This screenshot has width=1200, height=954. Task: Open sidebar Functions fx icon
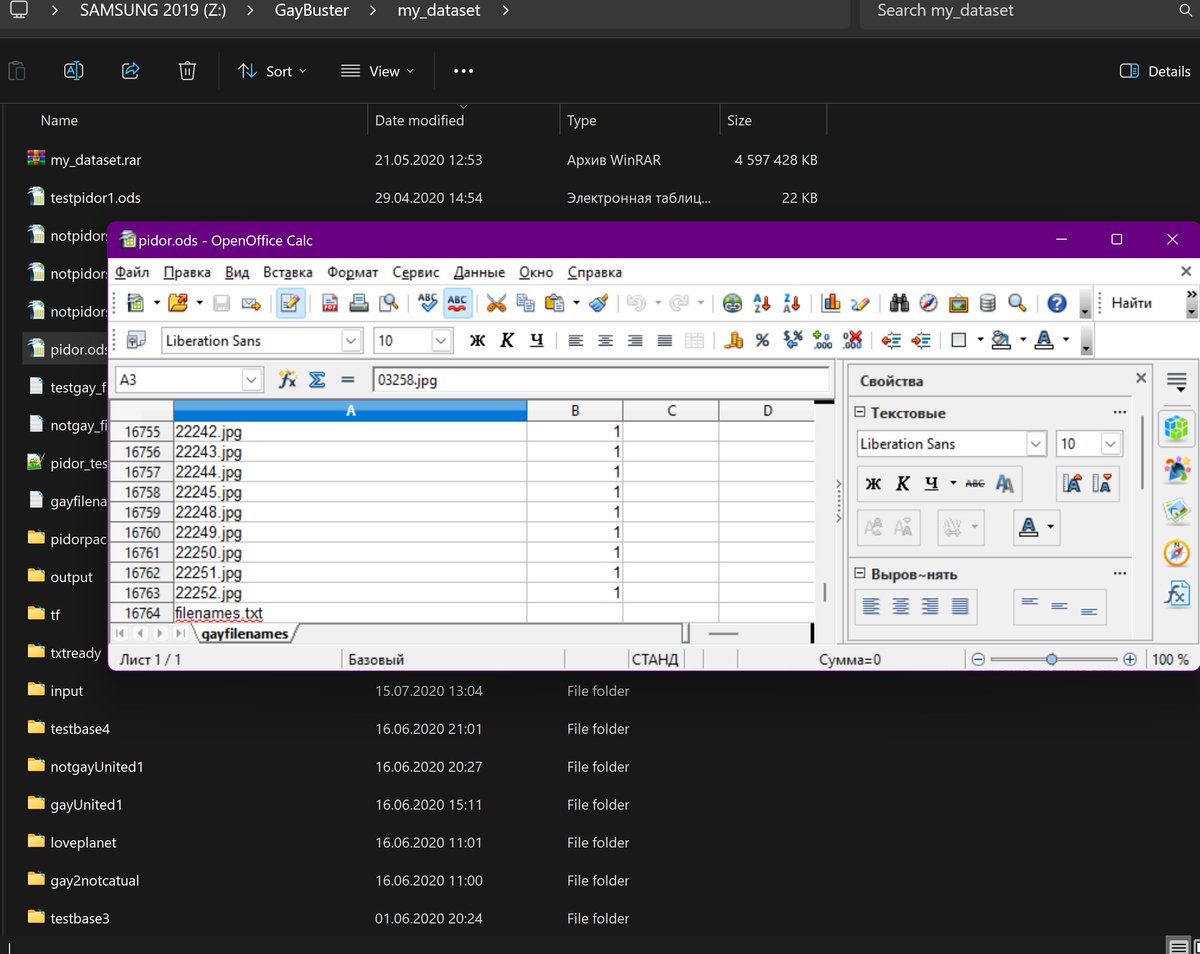click(x=1177, y=594)
